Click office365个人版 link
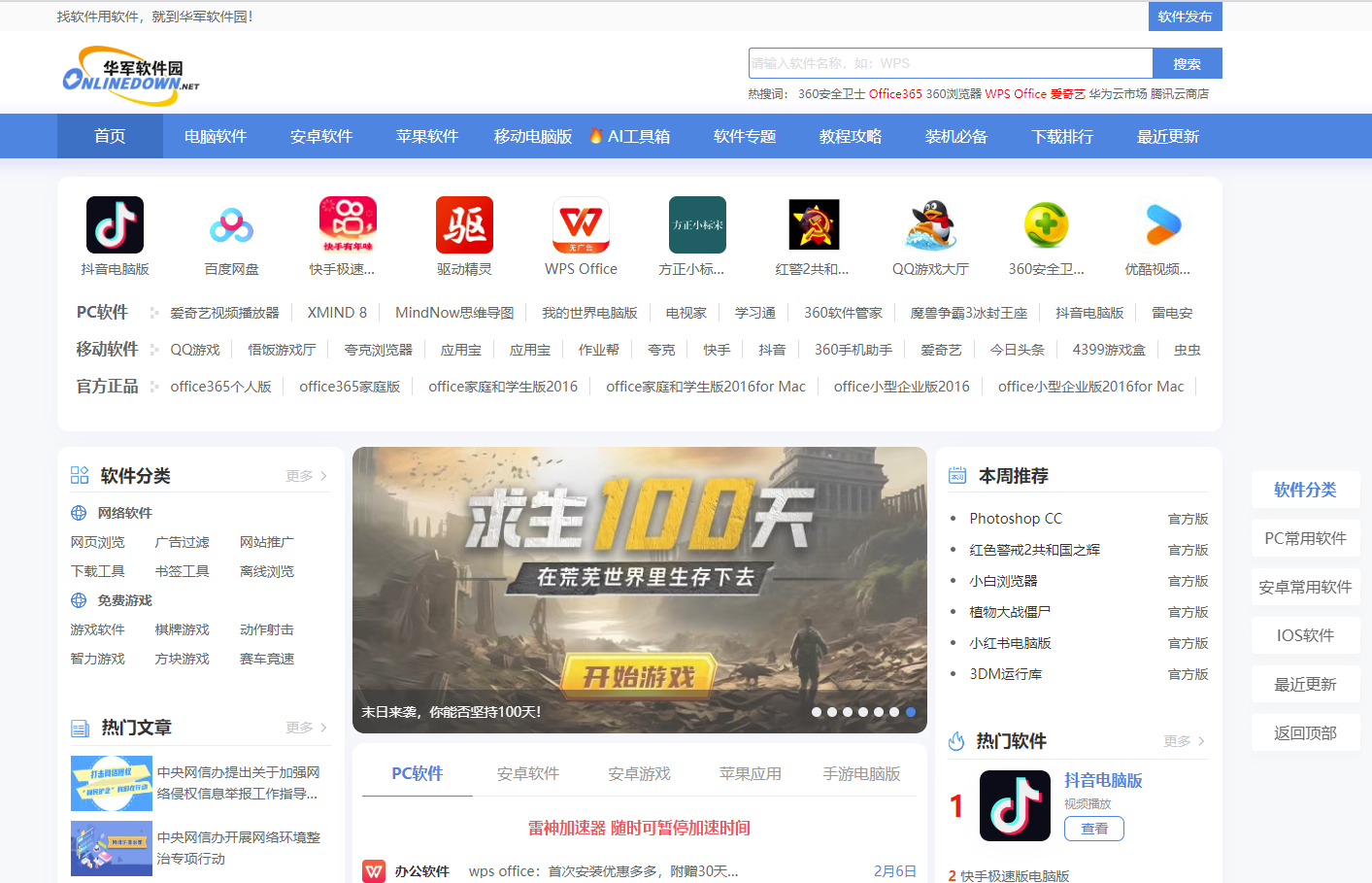 coord(220,387)
